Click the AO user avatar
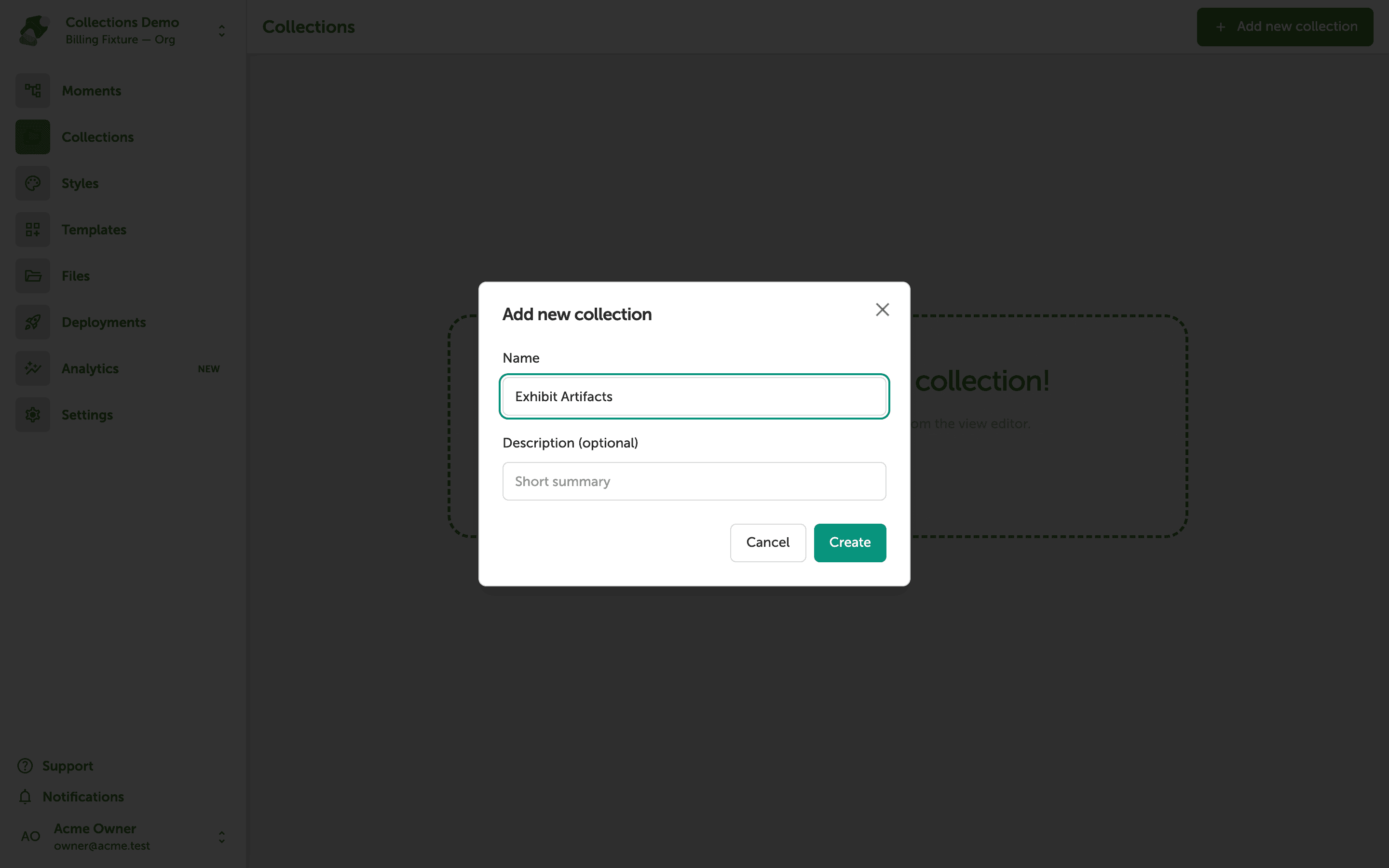The height and width of the screenshot is (868, 1389). pyautogui.click(x=30, y=837)
